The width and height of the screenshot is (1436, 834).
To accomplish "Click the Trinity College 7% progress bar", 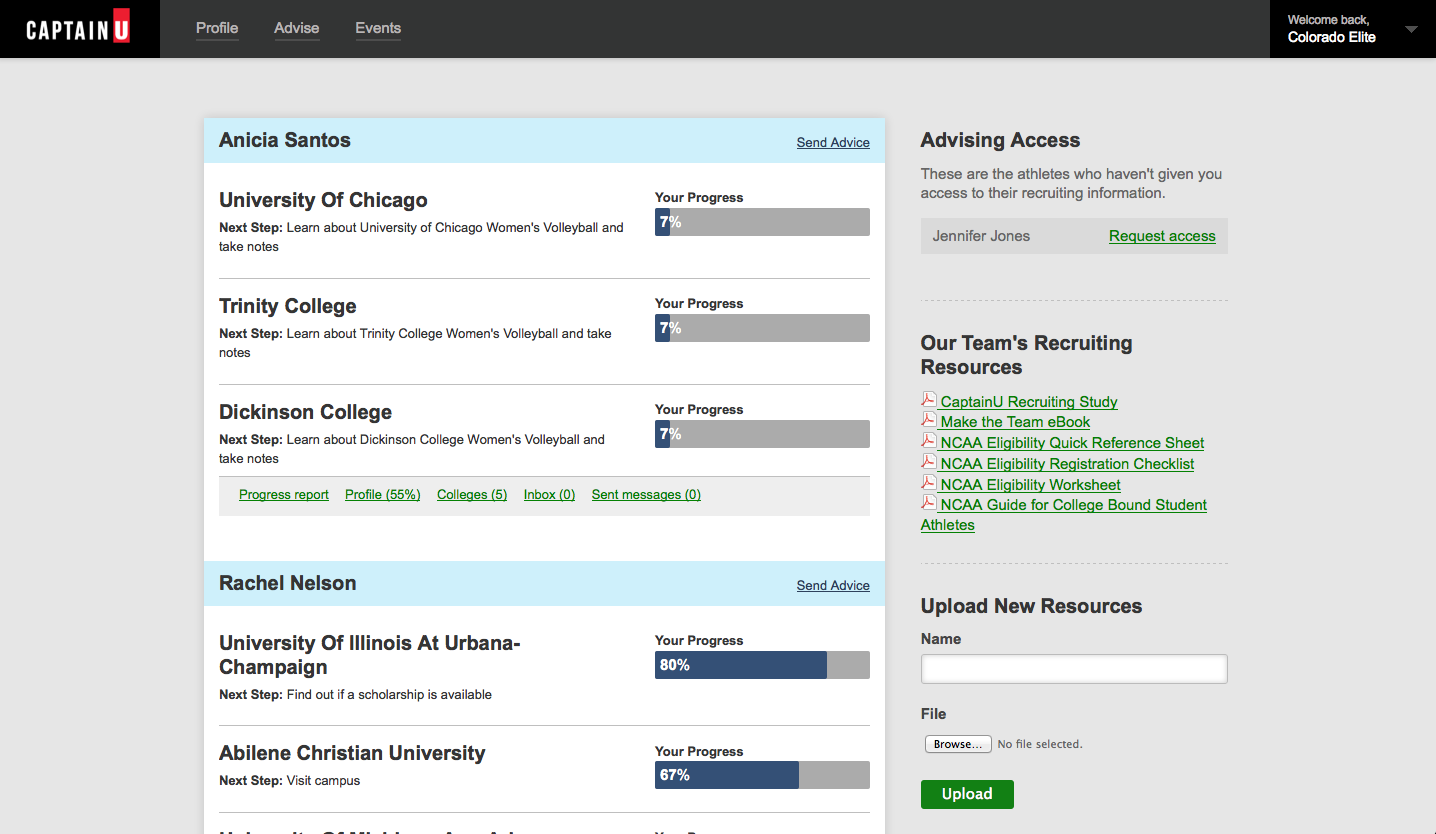I will (762, 328).
